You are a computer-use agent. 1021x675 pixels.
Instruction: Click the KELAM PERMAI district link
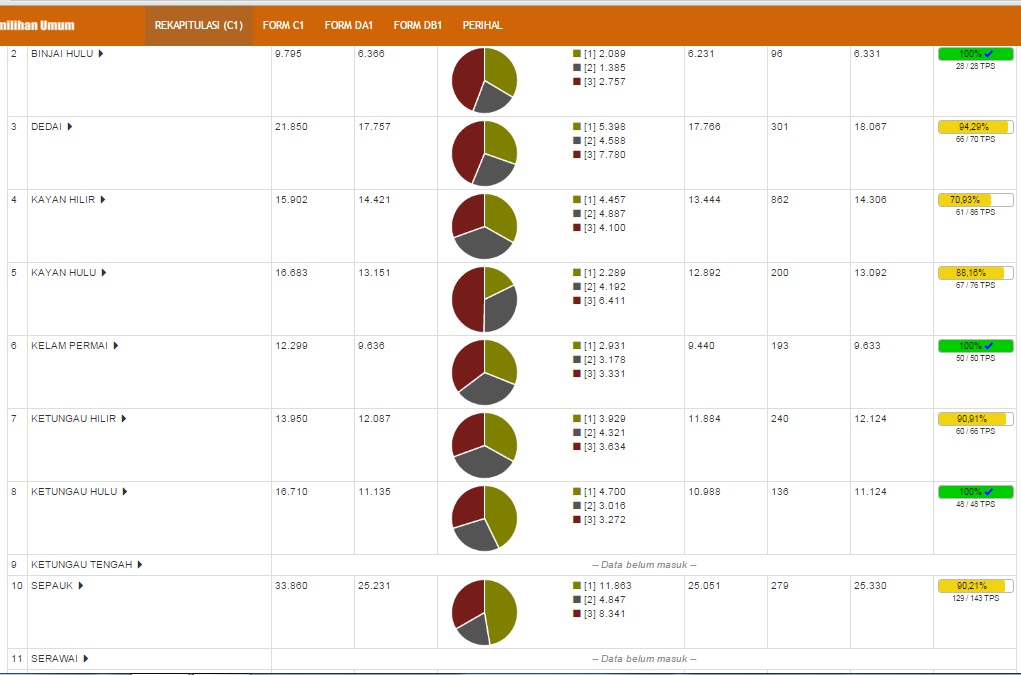click(70, 346)
